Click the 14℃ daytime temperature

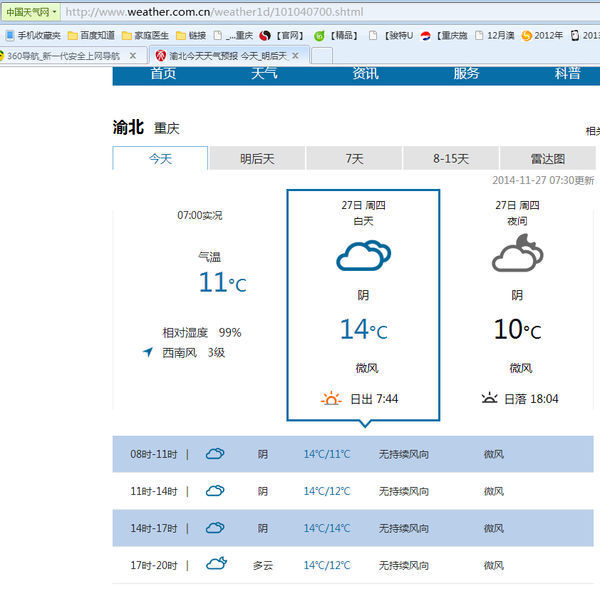364,330
